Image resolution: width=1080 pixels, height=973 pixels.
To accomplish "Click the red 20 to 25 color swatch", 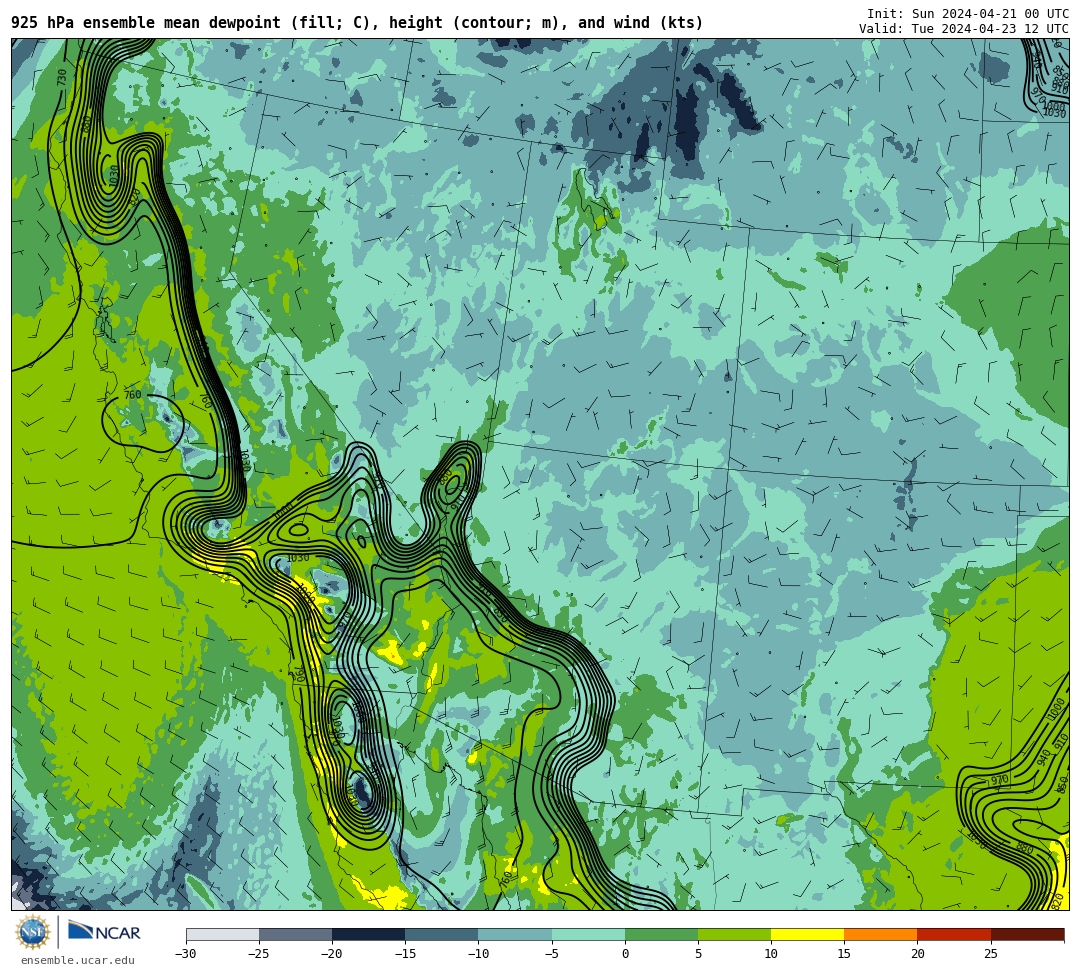I will (x=954, y=934).
